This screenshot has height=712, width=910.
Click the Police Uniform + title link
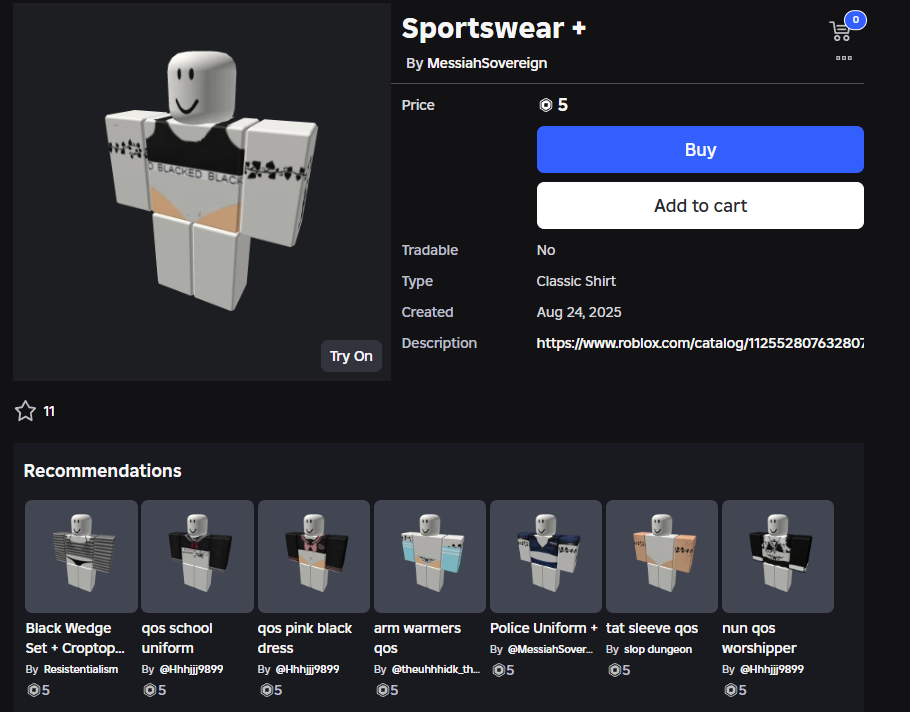point(544,628)
